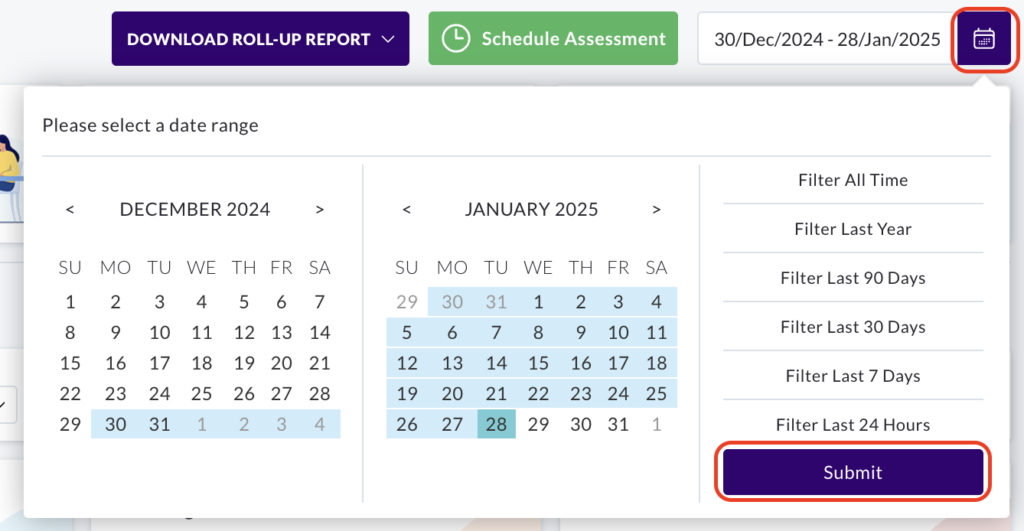Click the Schedule Assessment button
Image resolution: width=1024 pixels, height=531 pixels.
point(553,39)
